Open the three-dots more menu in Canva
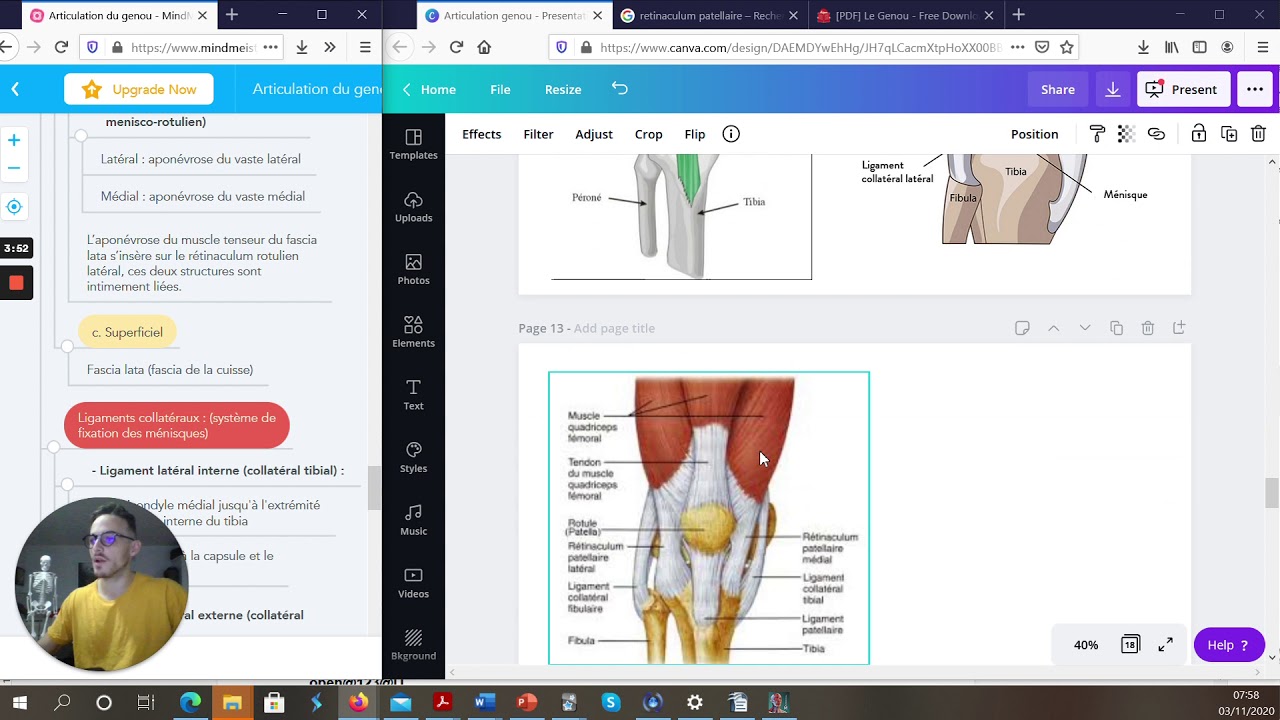This screenshot has height=720, width=1280. pos(1255,89)
